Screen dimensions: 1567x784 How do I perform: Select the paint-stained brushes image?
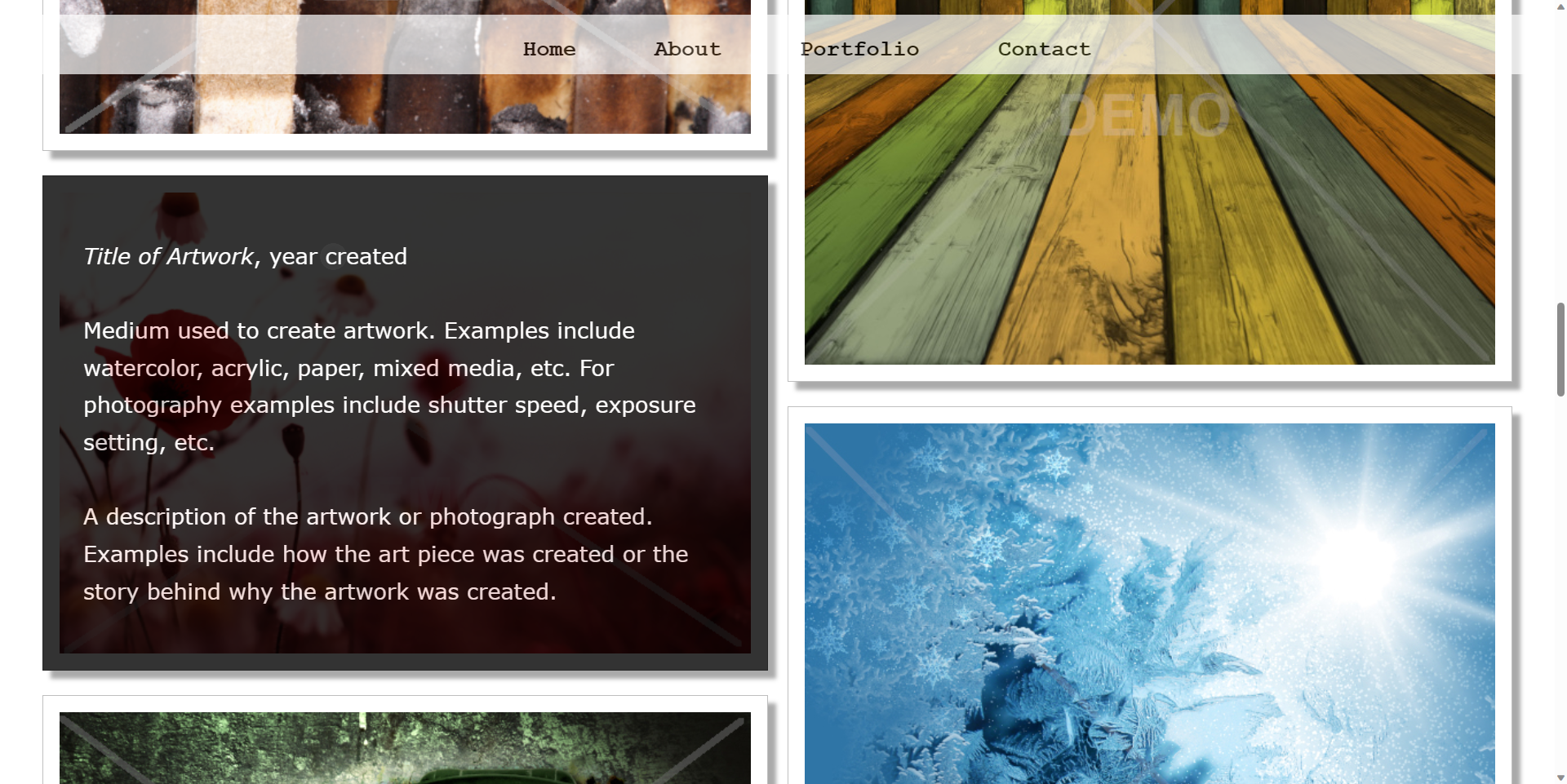(x=405, y=104)
